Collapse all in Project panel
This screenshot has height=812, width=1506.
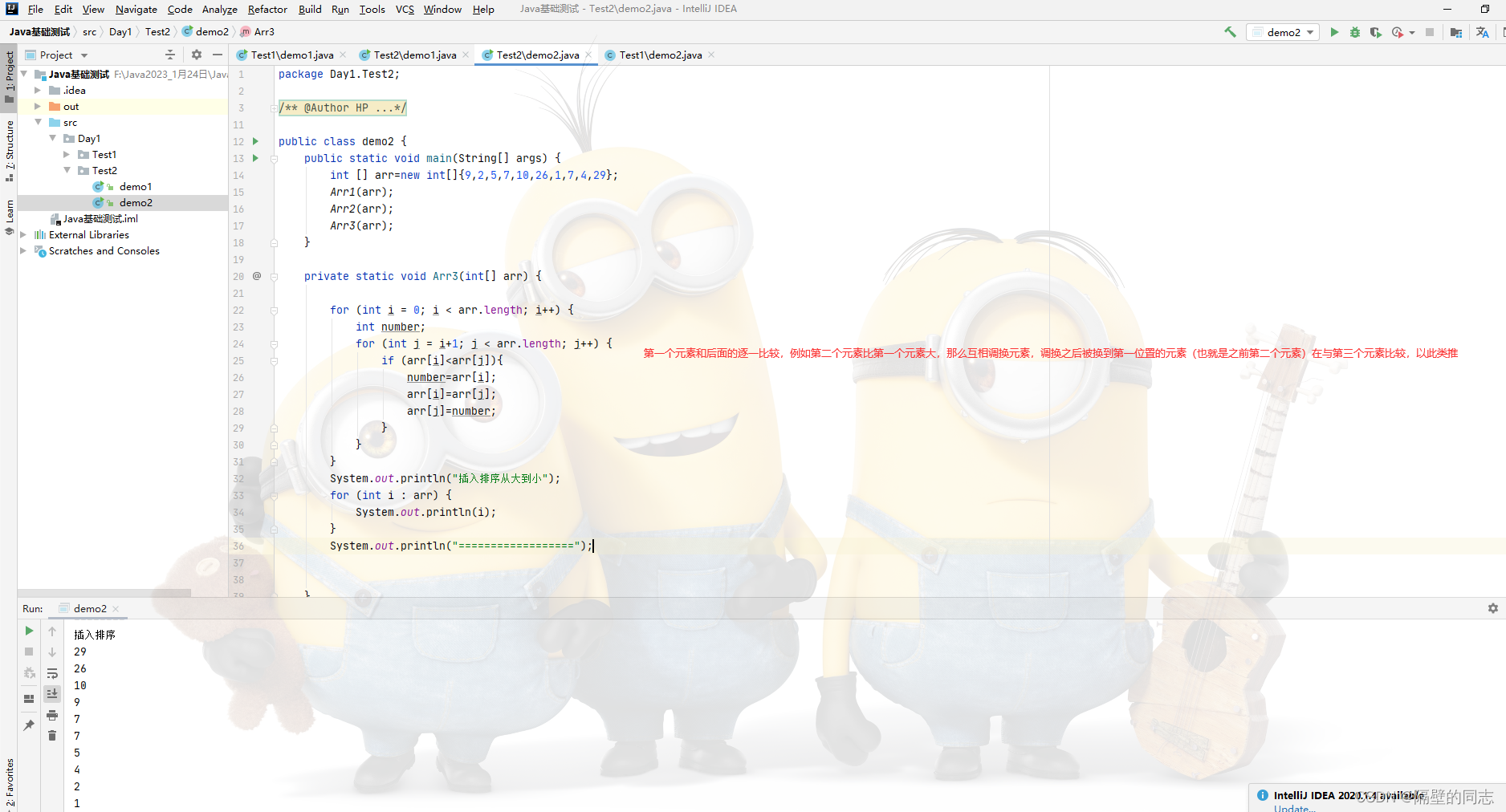(x=170, y=55)
